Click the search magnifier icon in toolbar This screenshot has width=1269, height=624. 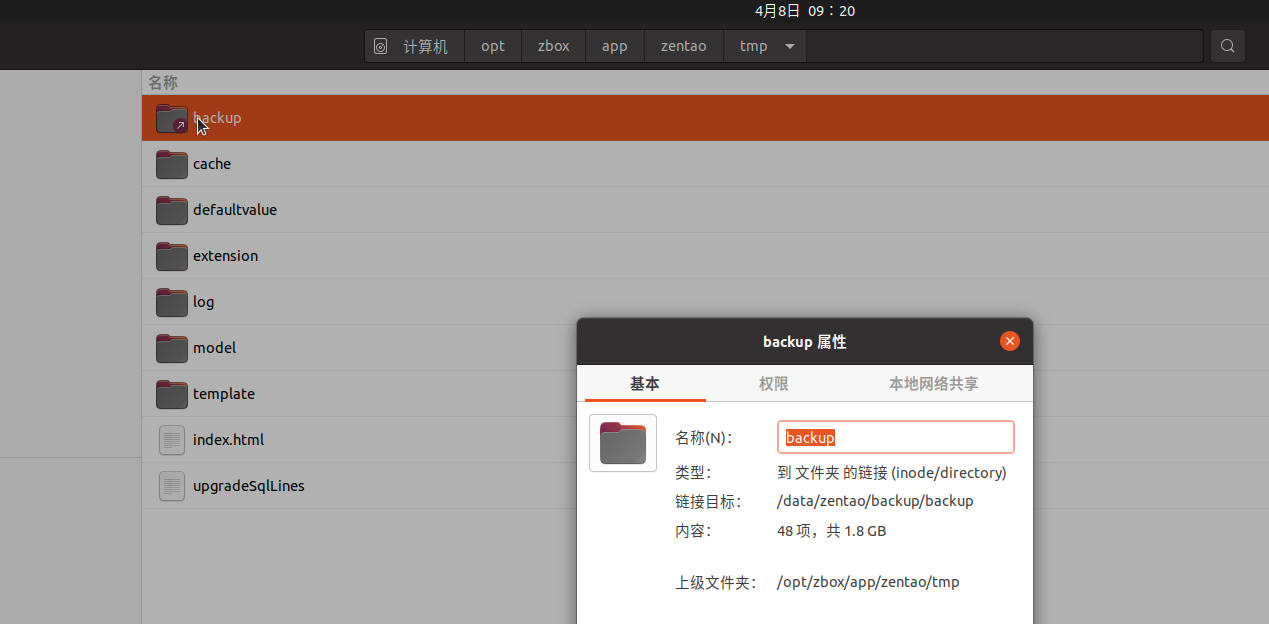coord(1227,46)
